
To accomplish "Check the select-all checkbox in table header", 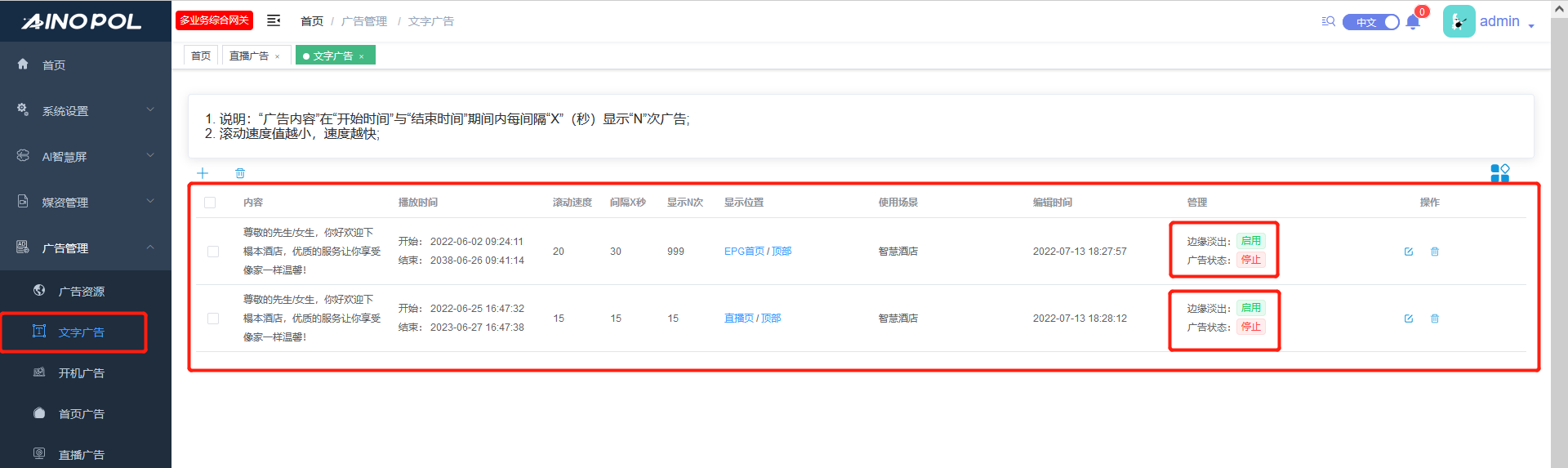I will click(210, 203).
